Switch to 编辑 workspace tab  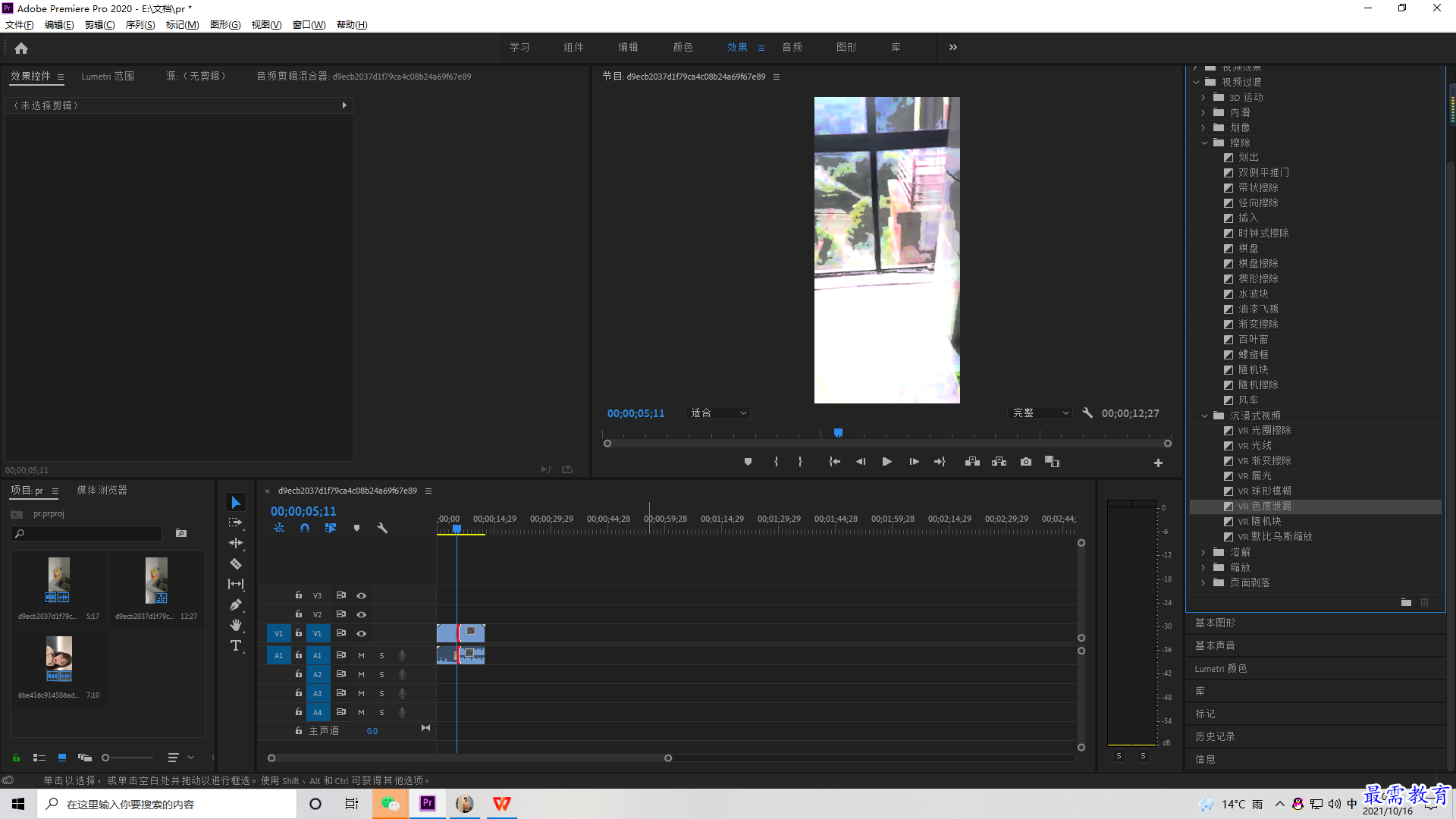[628, 48]
